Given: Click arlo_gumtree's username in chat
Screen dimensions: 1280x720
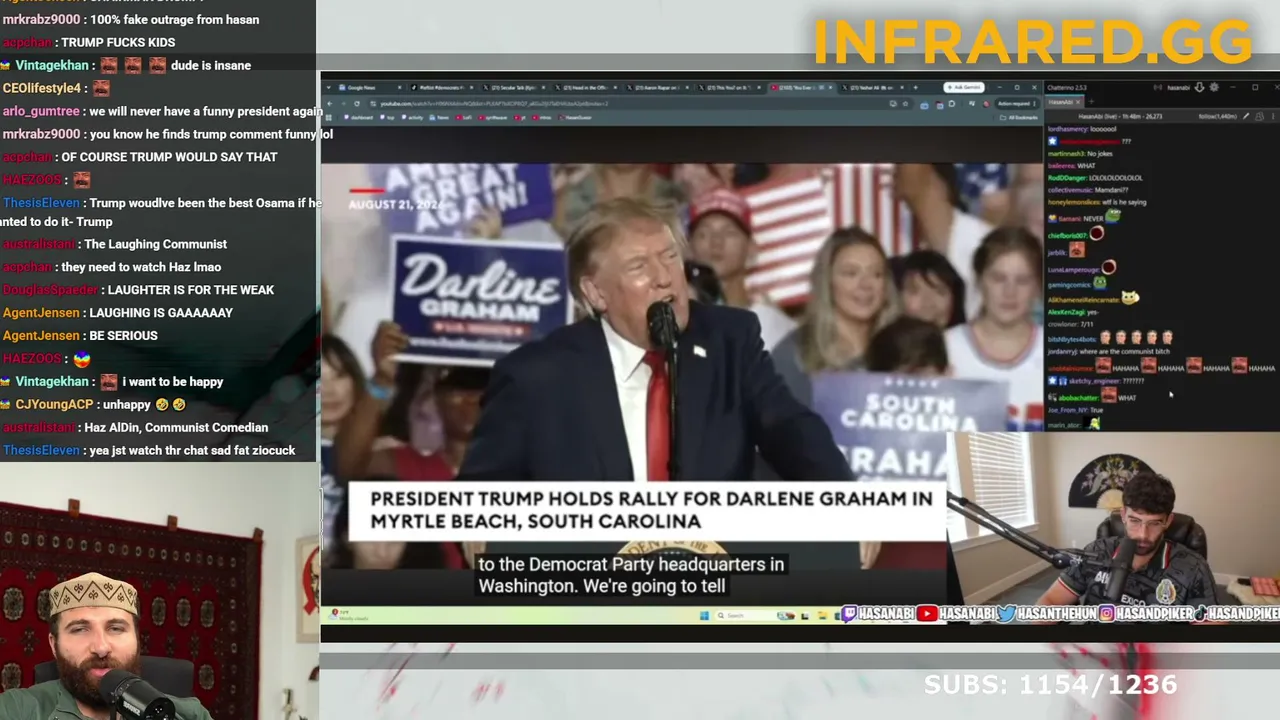Looking at the screenshot, I should [41, 111].
